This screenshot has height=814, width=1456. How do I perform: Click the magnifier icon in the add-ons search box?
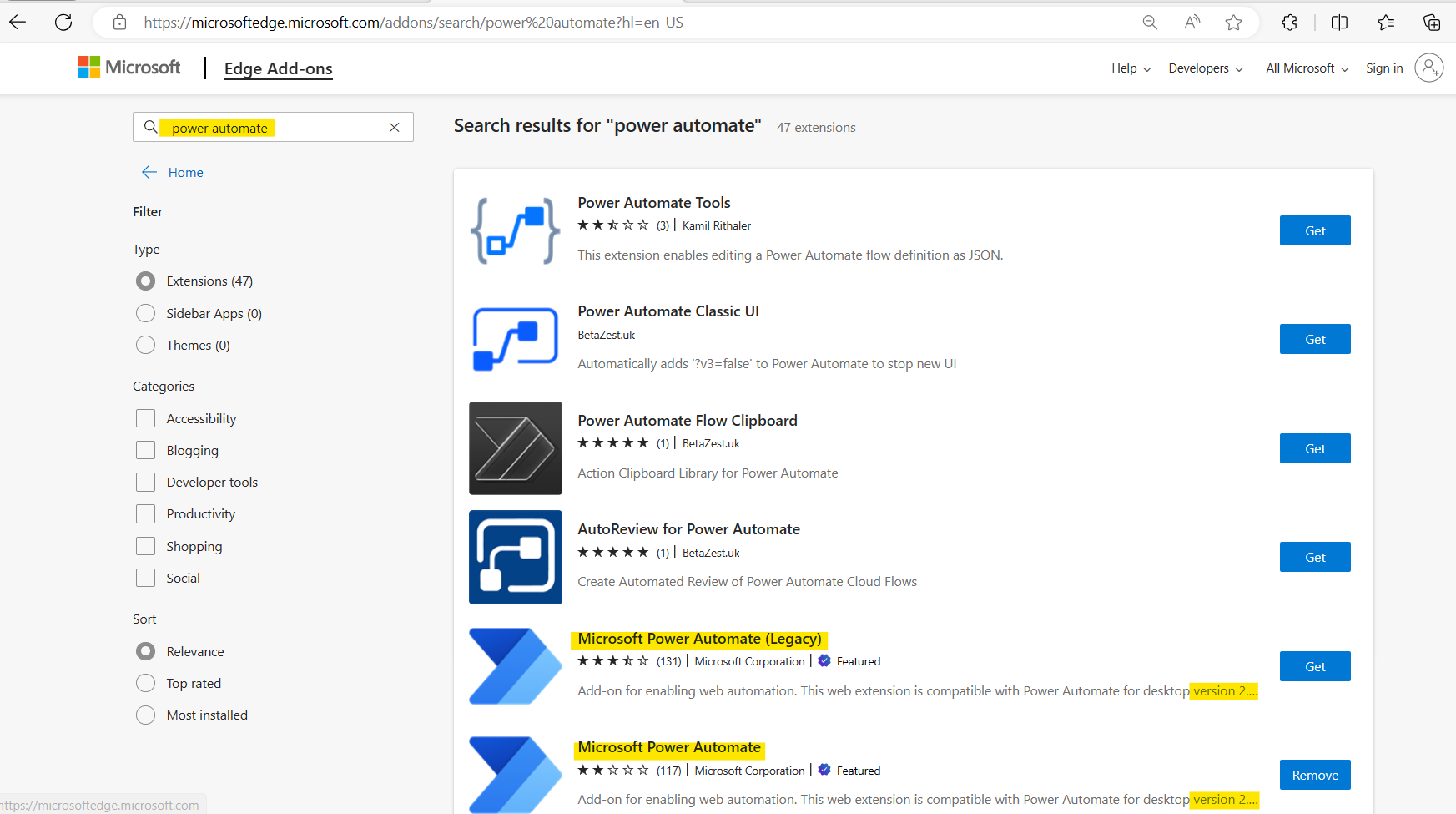coord(150,127)
